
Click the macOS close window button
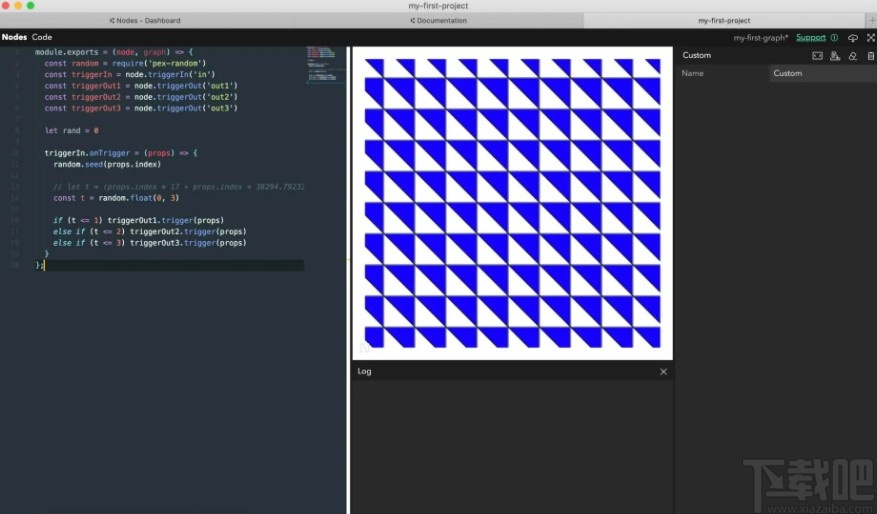click(5, 6)
